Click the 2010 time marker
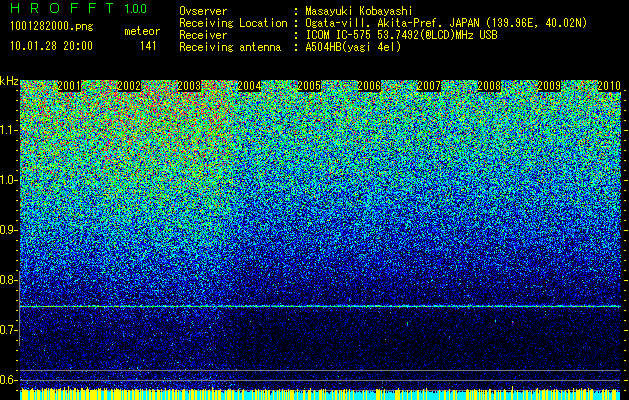 tap(609, 86)
